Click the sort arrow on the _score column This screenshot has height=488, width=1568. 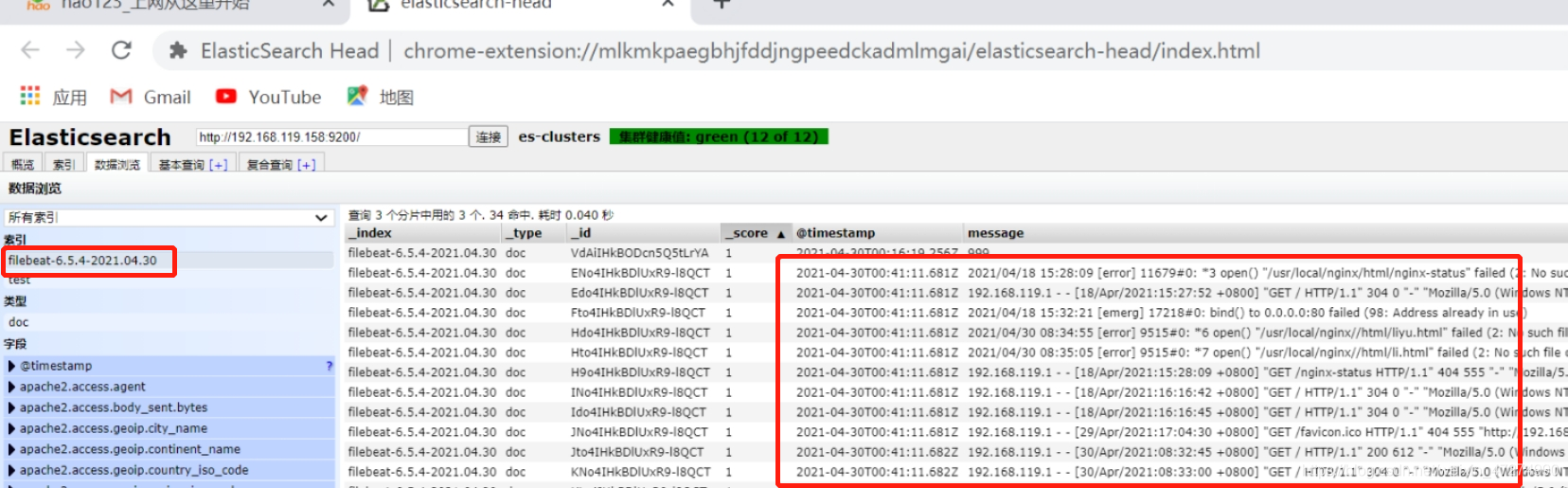pyautogui.click(x=781, y=233)
